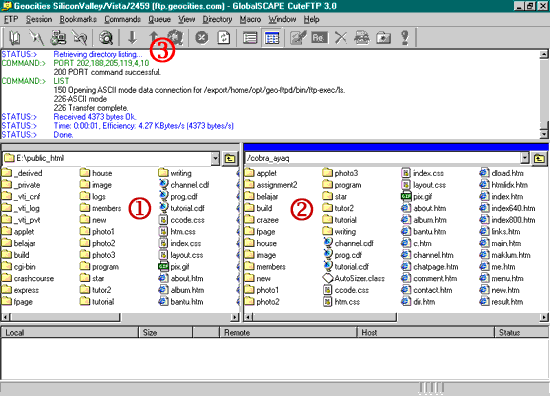
Task: Open the Bookmarks menu
Action: [78, 19]
